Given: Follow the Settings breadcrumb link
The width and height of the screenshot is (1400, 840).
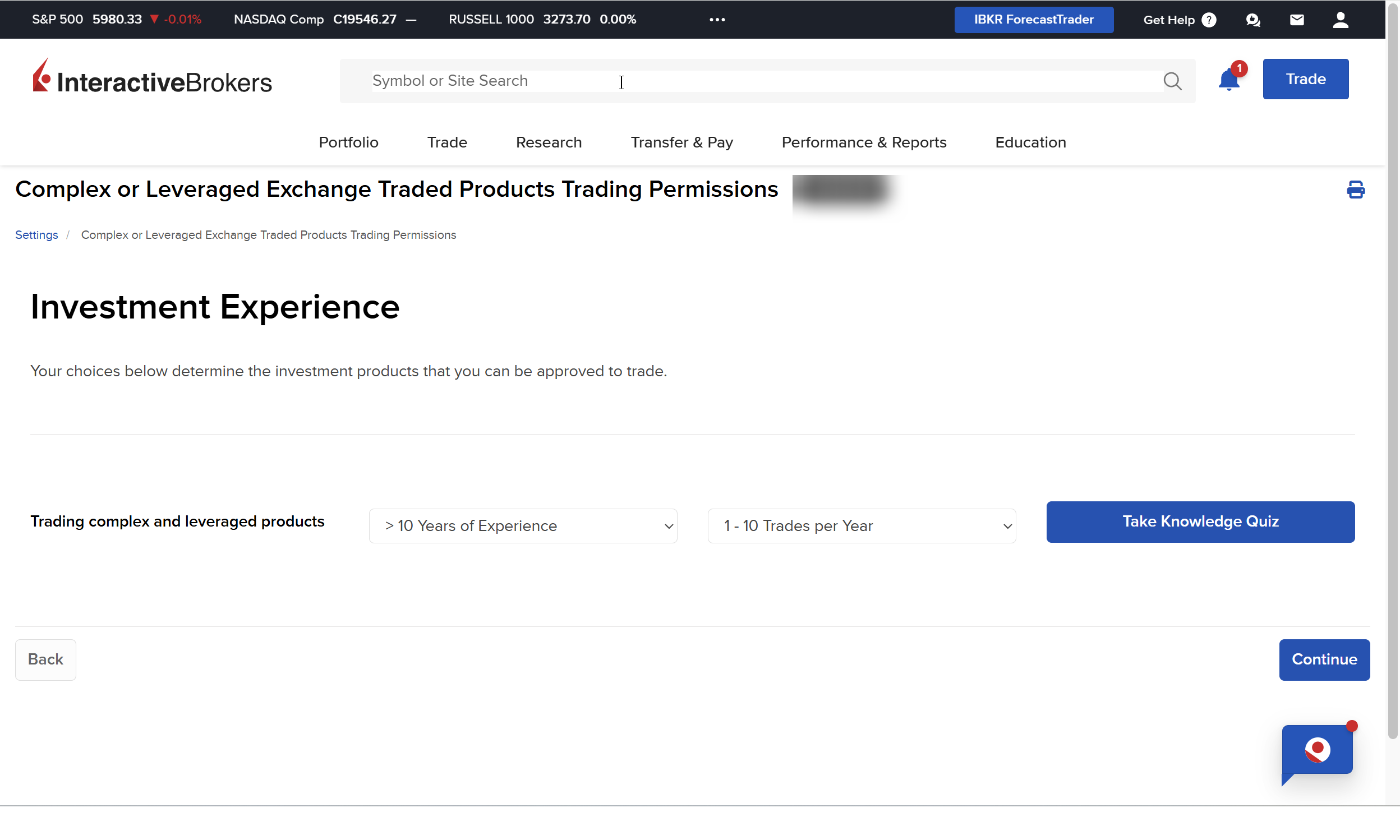Looking at the screenshot, I should click(36, 235).
